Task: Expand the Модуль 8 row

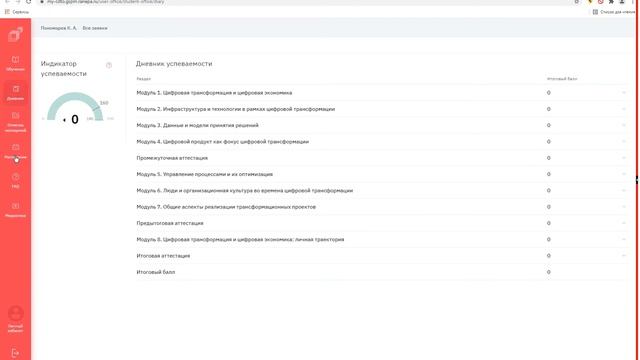Action: [x=624, y=239]
